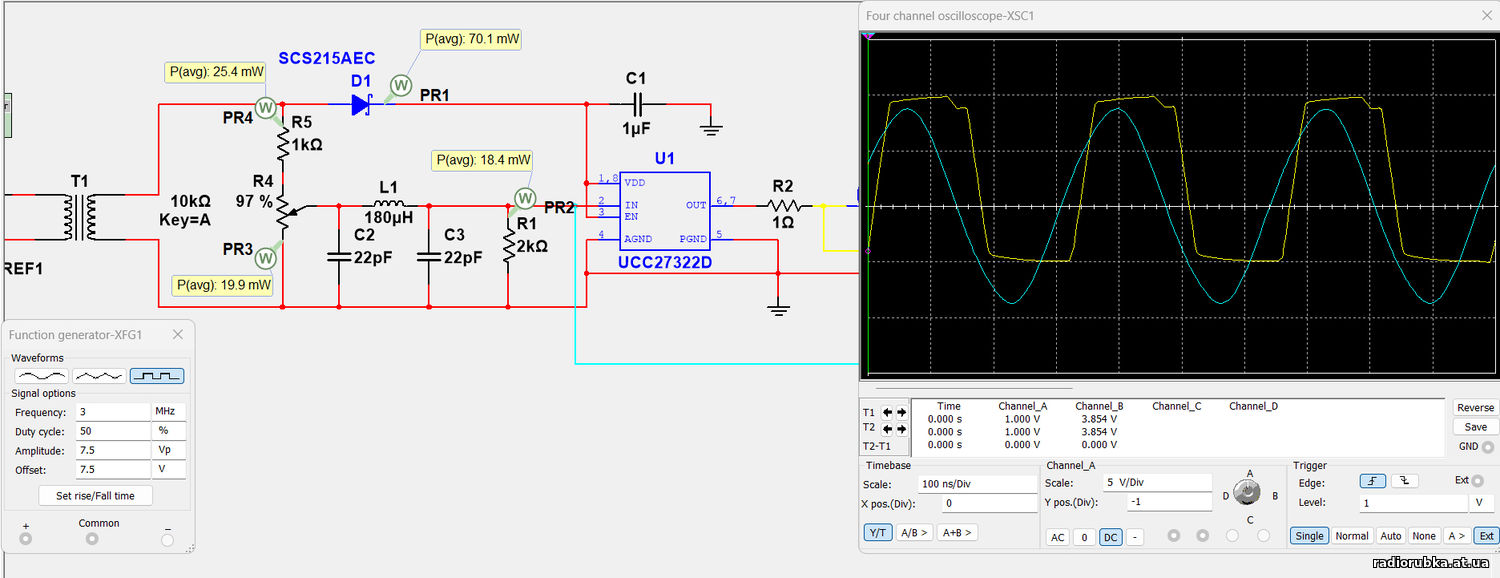Set trigger mode to Auto

coord(1390,536)
